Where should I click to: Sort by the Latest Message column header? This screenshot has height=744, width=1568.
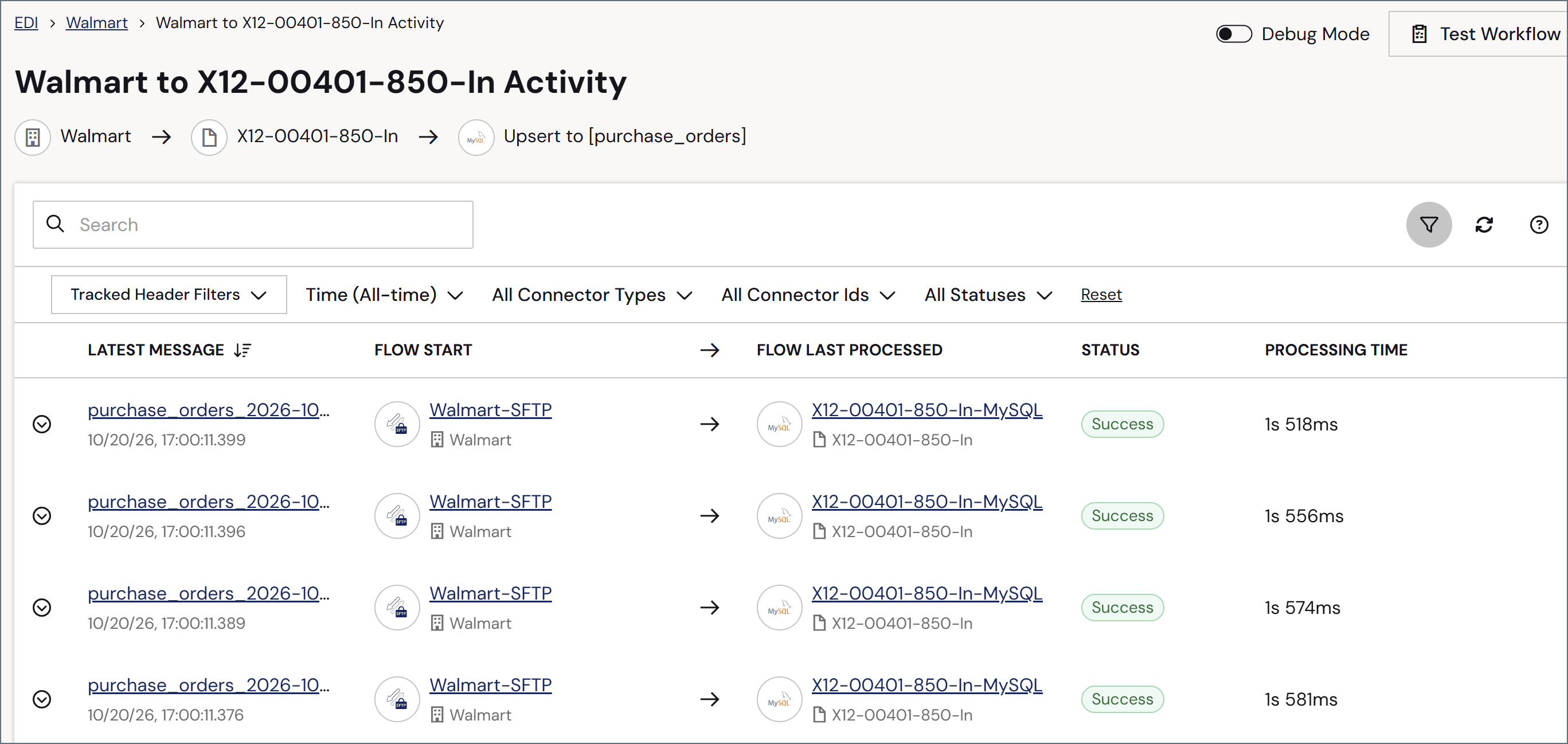coord(156,350)
